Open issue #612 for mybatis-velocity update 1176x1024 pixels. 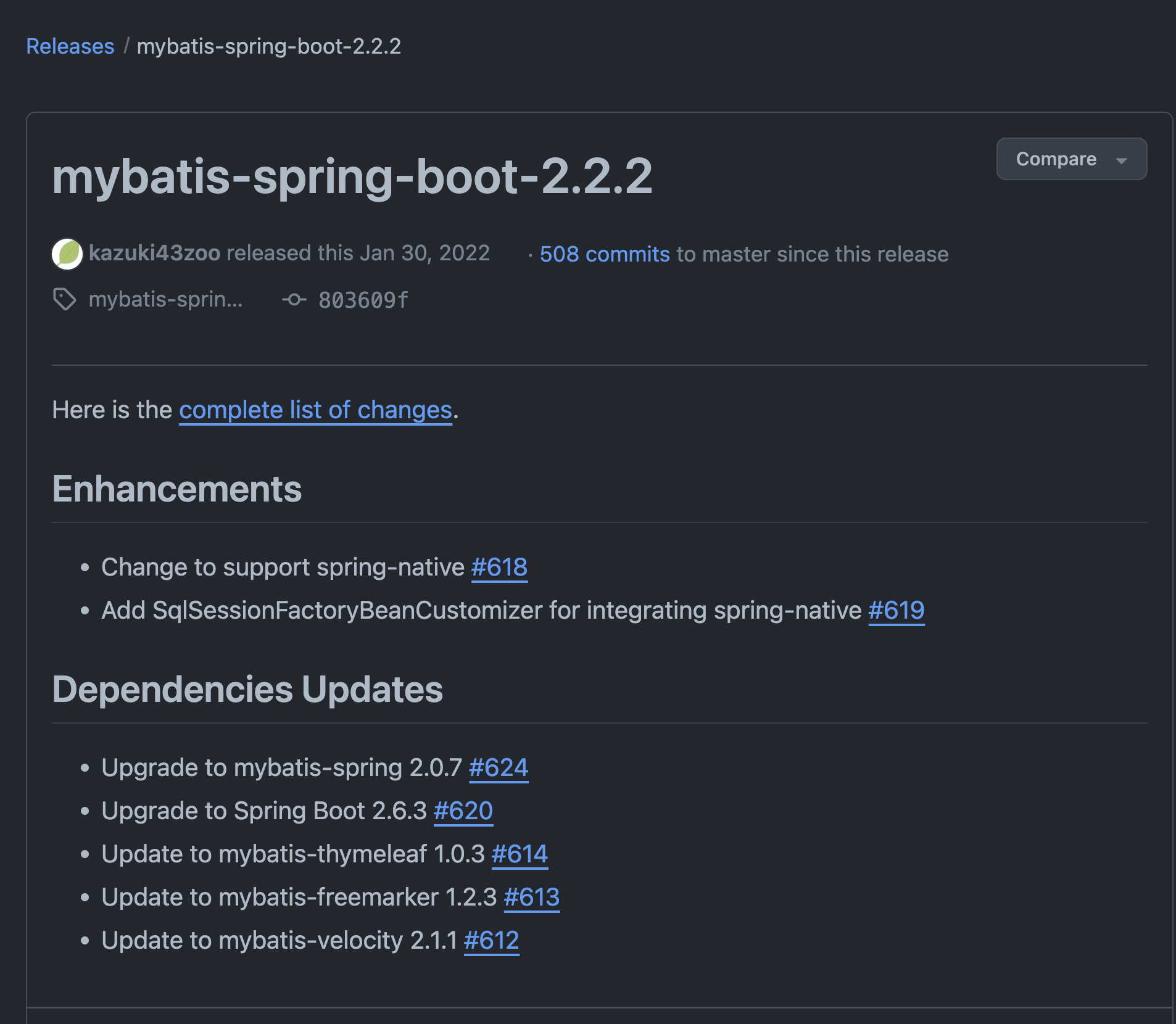point(491,941)
